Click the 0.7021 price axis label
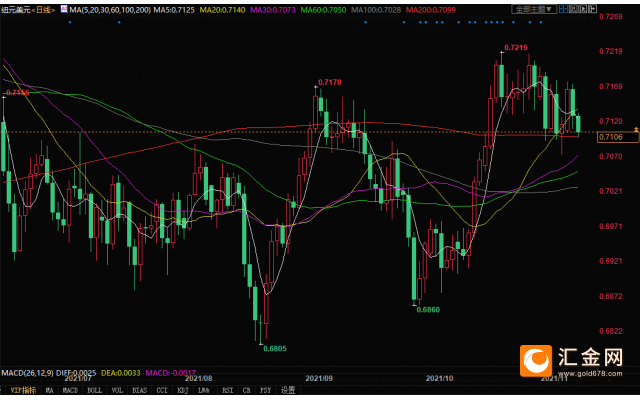Viewport: 640px width, 400px height. [611, 191]
